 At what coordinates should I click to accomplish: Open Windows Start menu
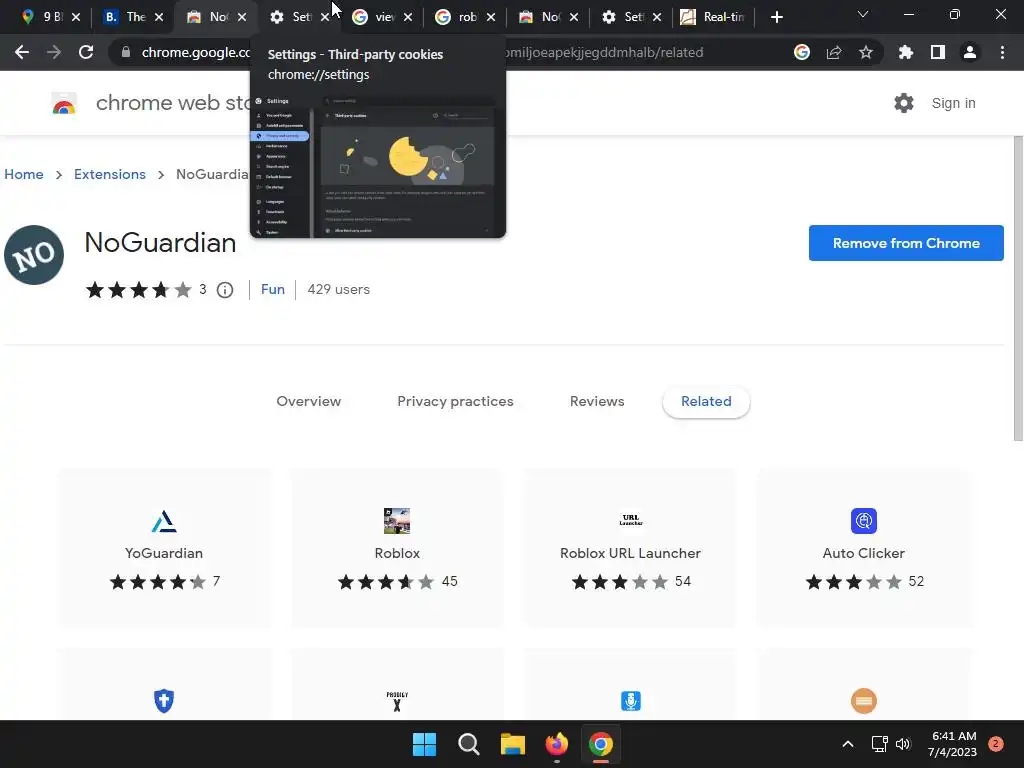click(424, 744)
